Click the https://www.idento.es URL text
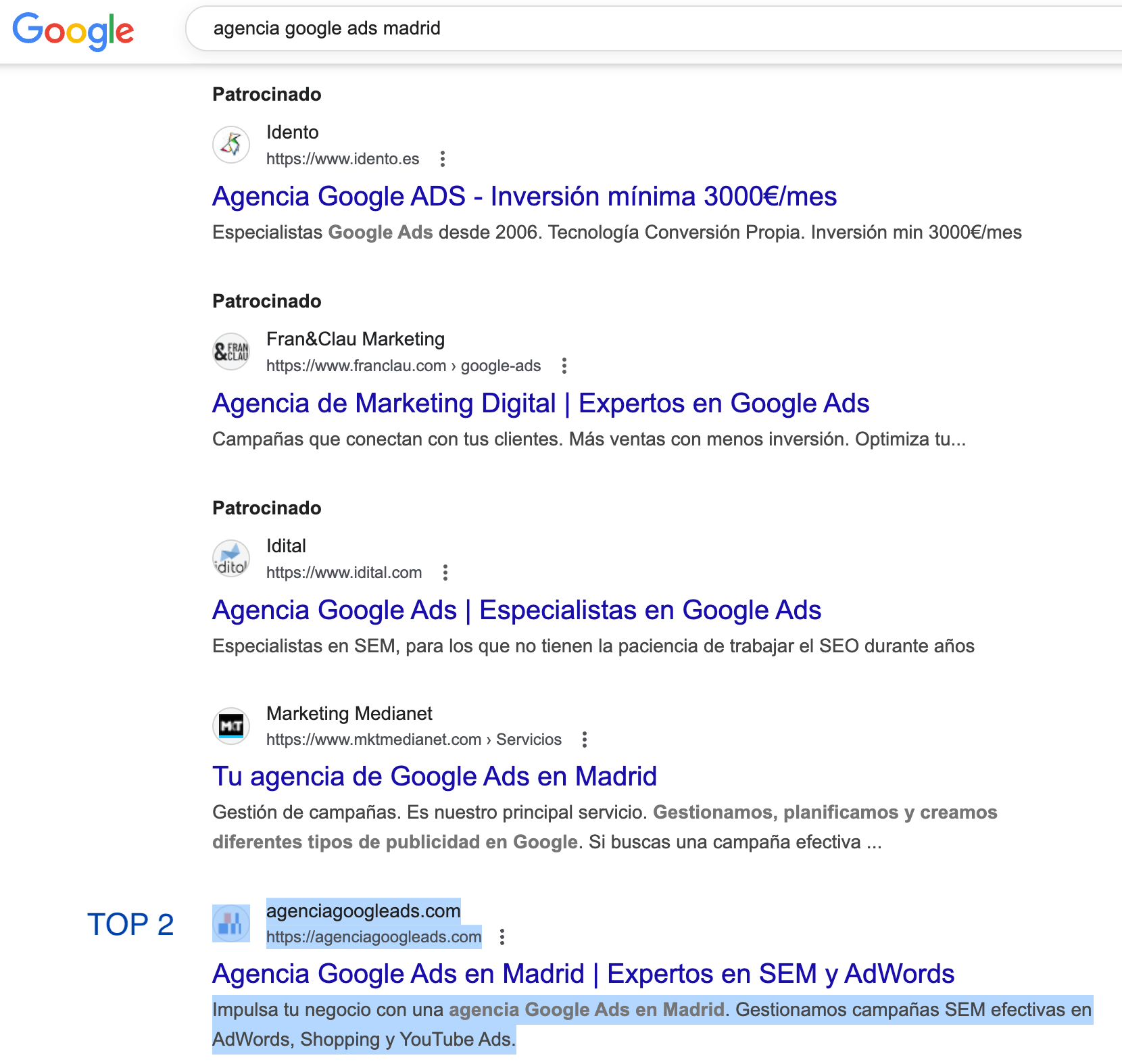1122x1064 pixels. pyautogui.click(x=342, y=159)
